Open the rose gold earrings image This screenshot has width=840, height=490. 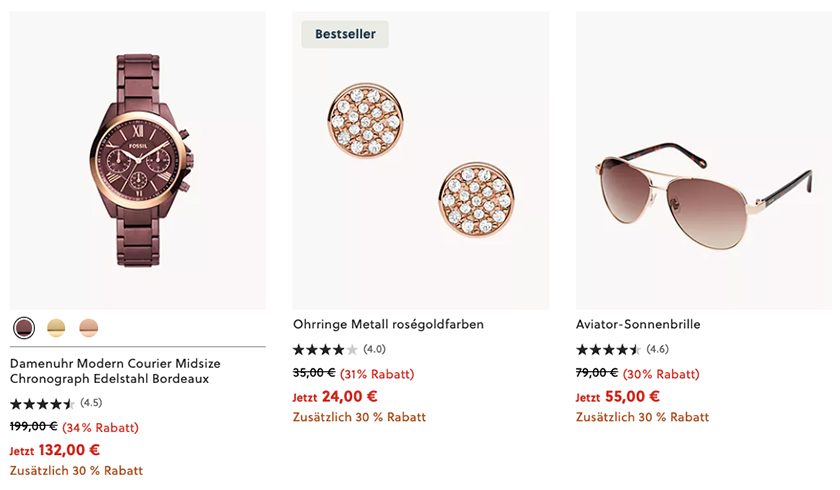pos(421,160)
